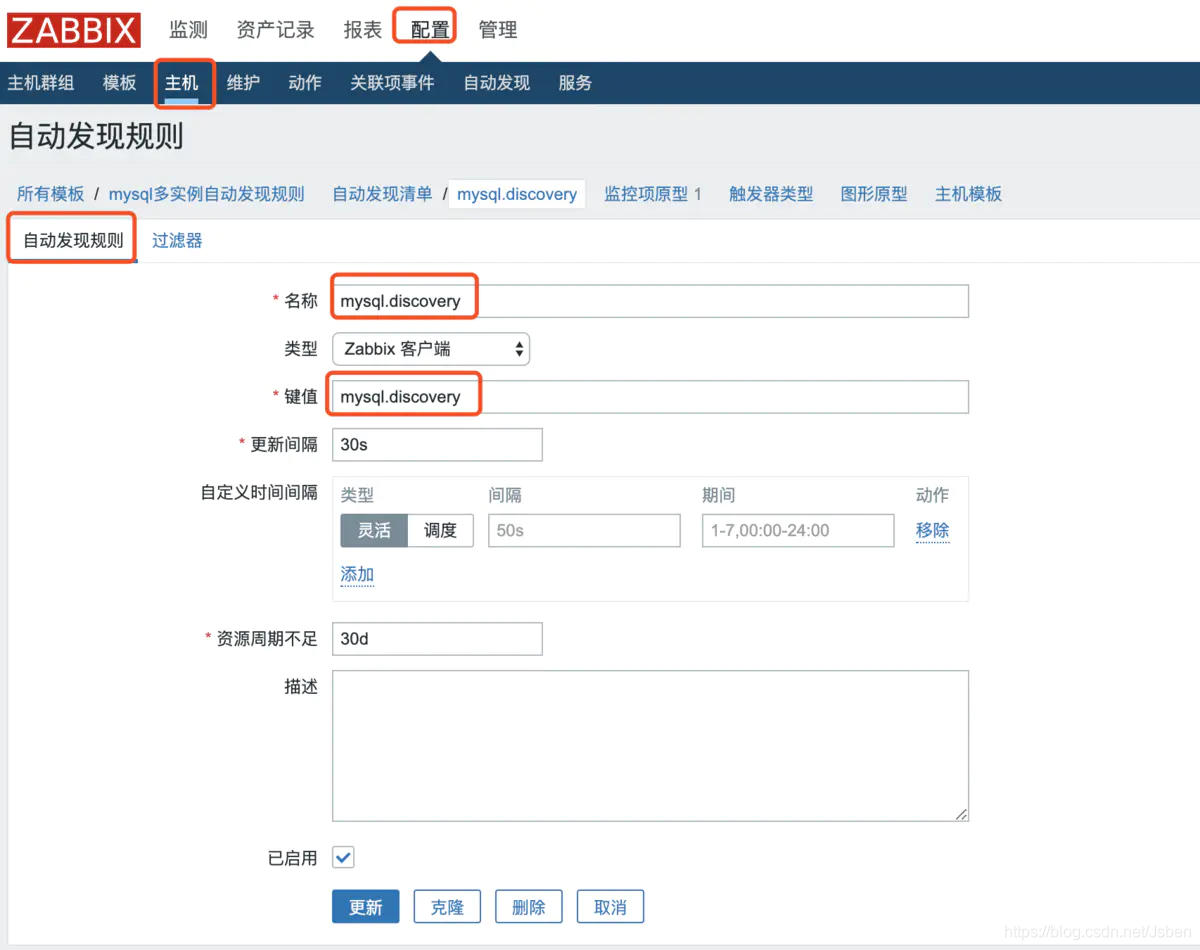Click the 取消 button

point(610,907)
